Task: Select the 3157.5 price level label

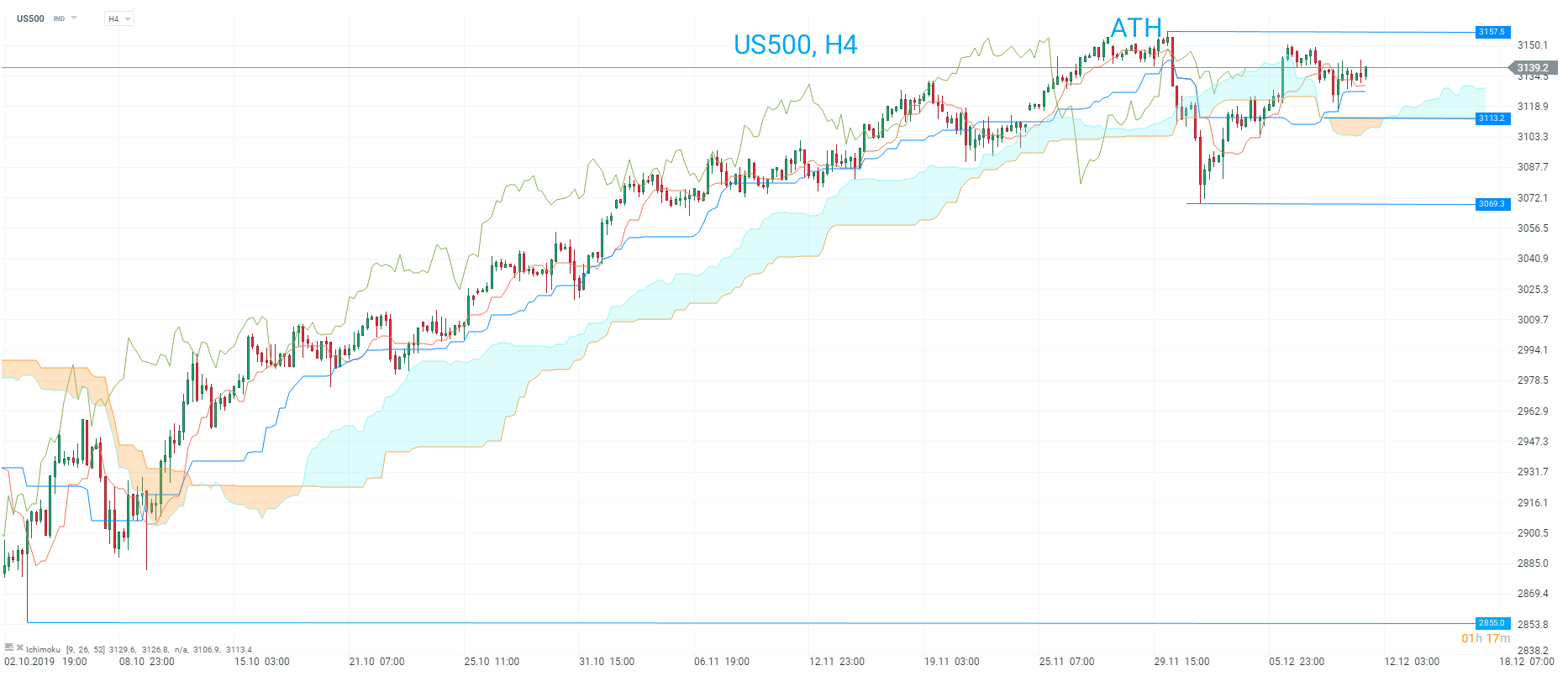Action: click(x=1492, y=32)
